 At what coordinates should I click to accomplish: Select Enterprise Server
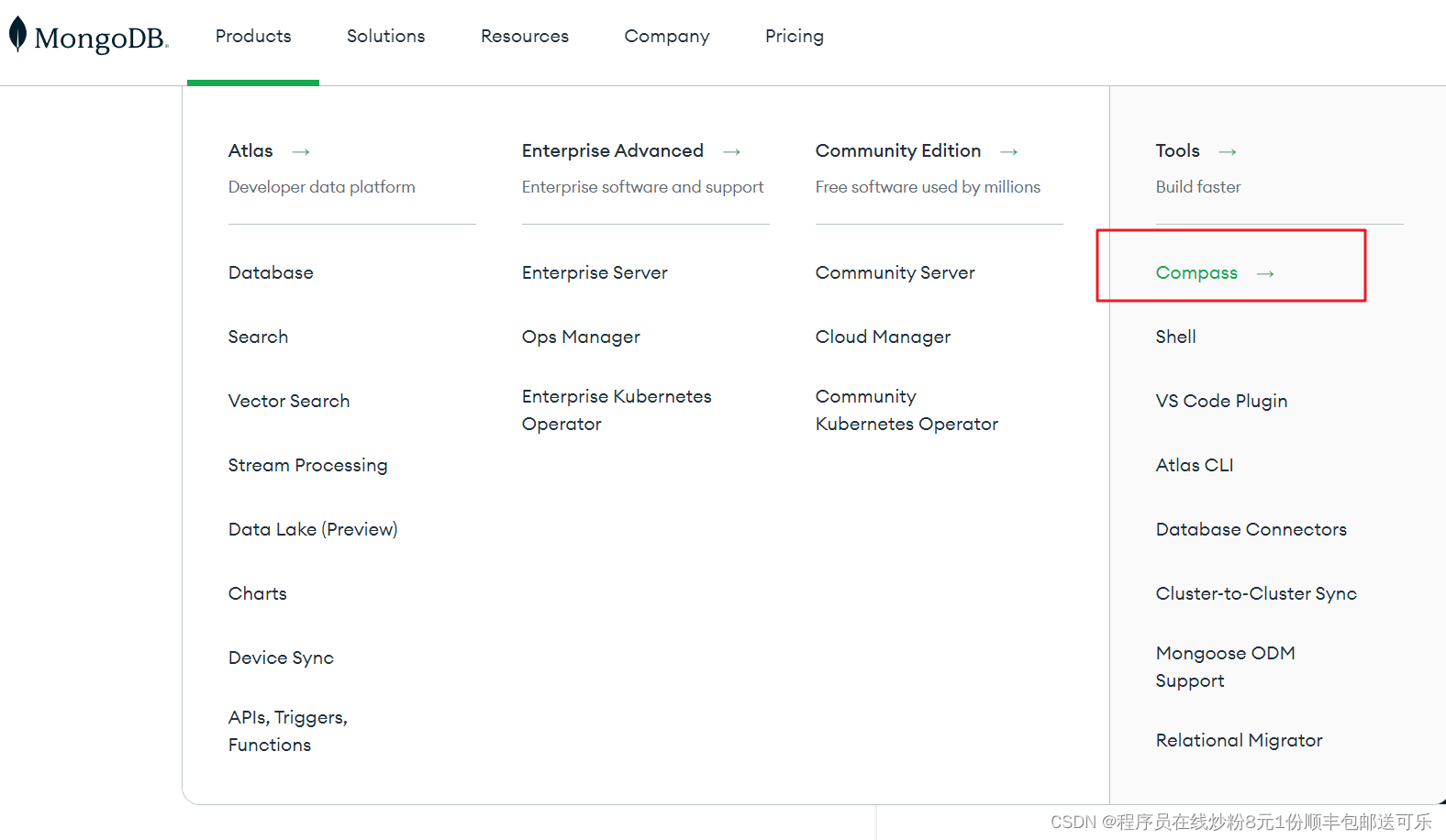tap(595, 272)
